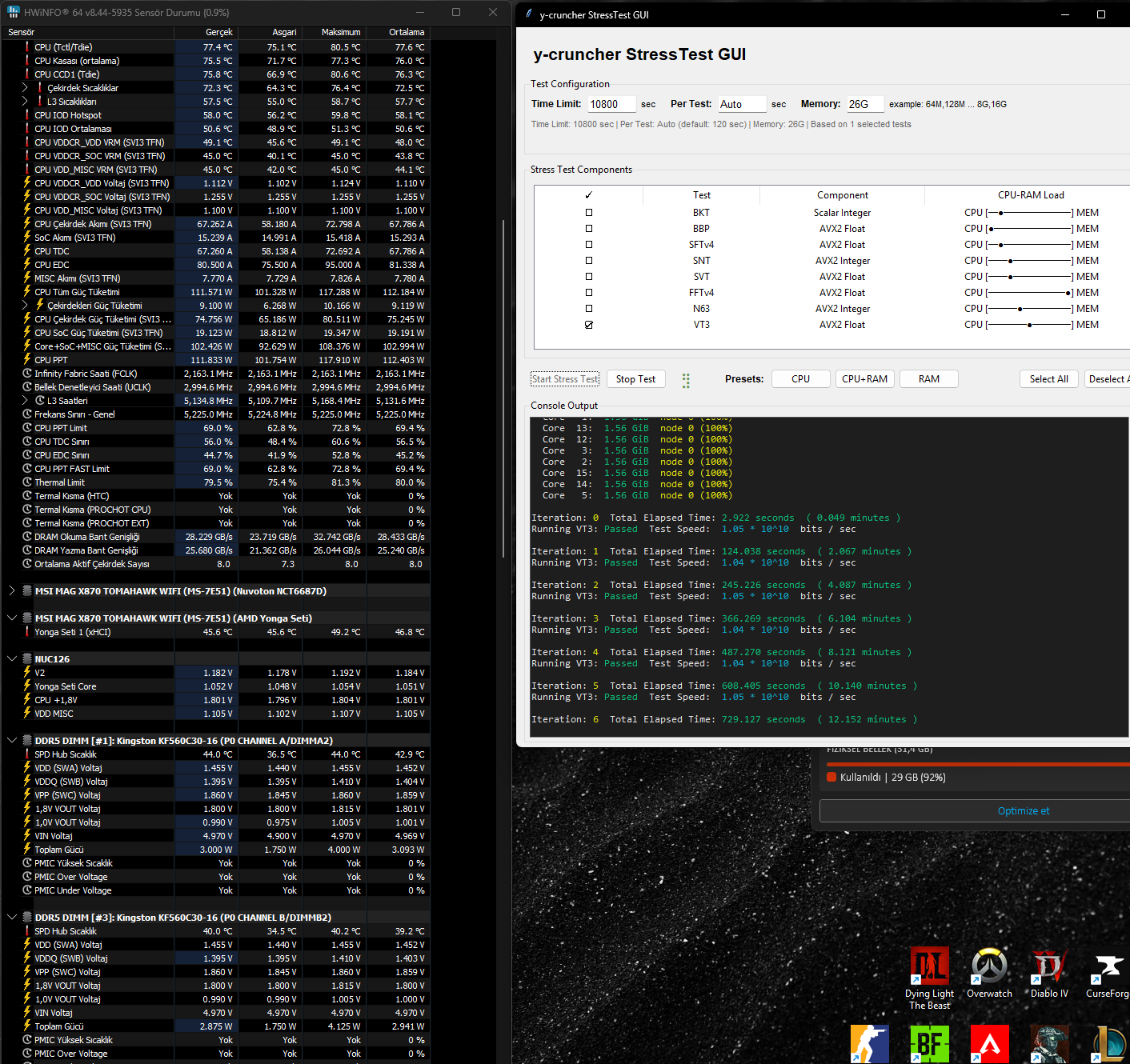
Task: Click y-cruncher window feather icon
Action: (x=529, y=14)
